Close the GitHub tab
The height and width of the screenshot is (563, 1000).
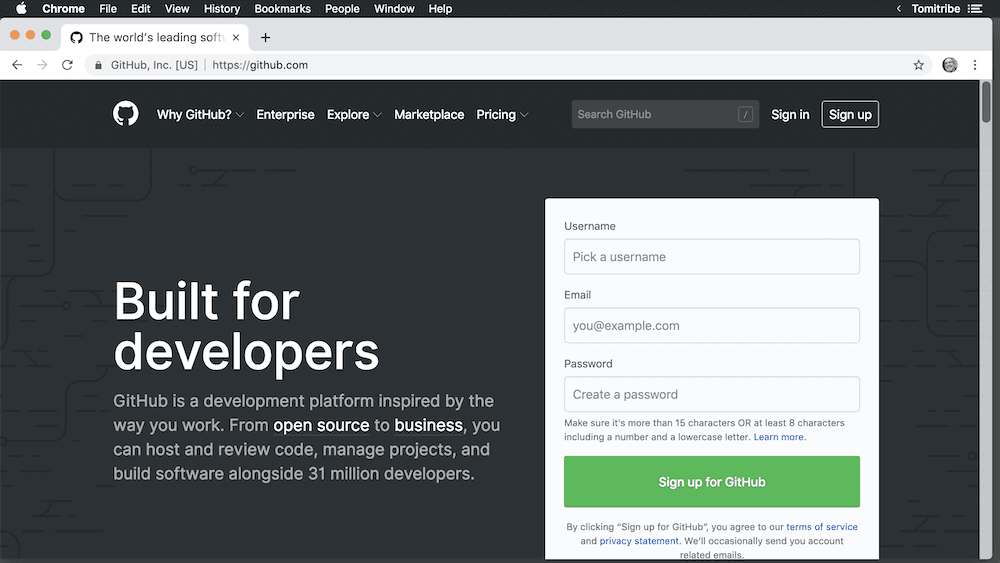(x=236, y=38)
